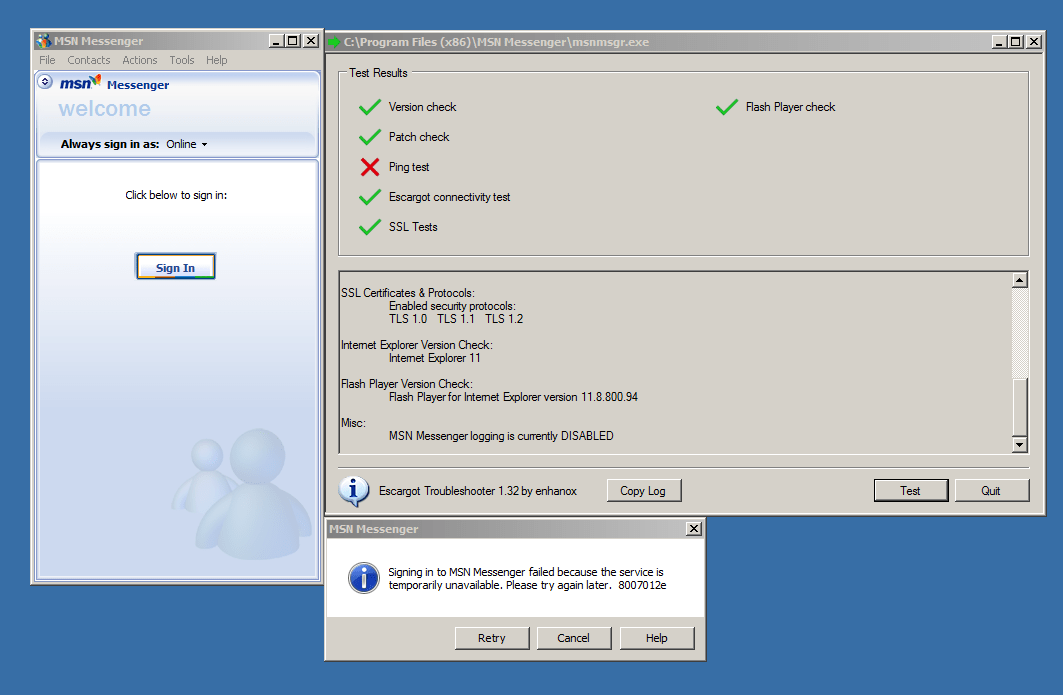Image resolution: width=1063 pixels, height=695 pixels.
Task: Click the 'Escargot connectivity test' label
Action: pyautogui.click(x=449, y=197)
